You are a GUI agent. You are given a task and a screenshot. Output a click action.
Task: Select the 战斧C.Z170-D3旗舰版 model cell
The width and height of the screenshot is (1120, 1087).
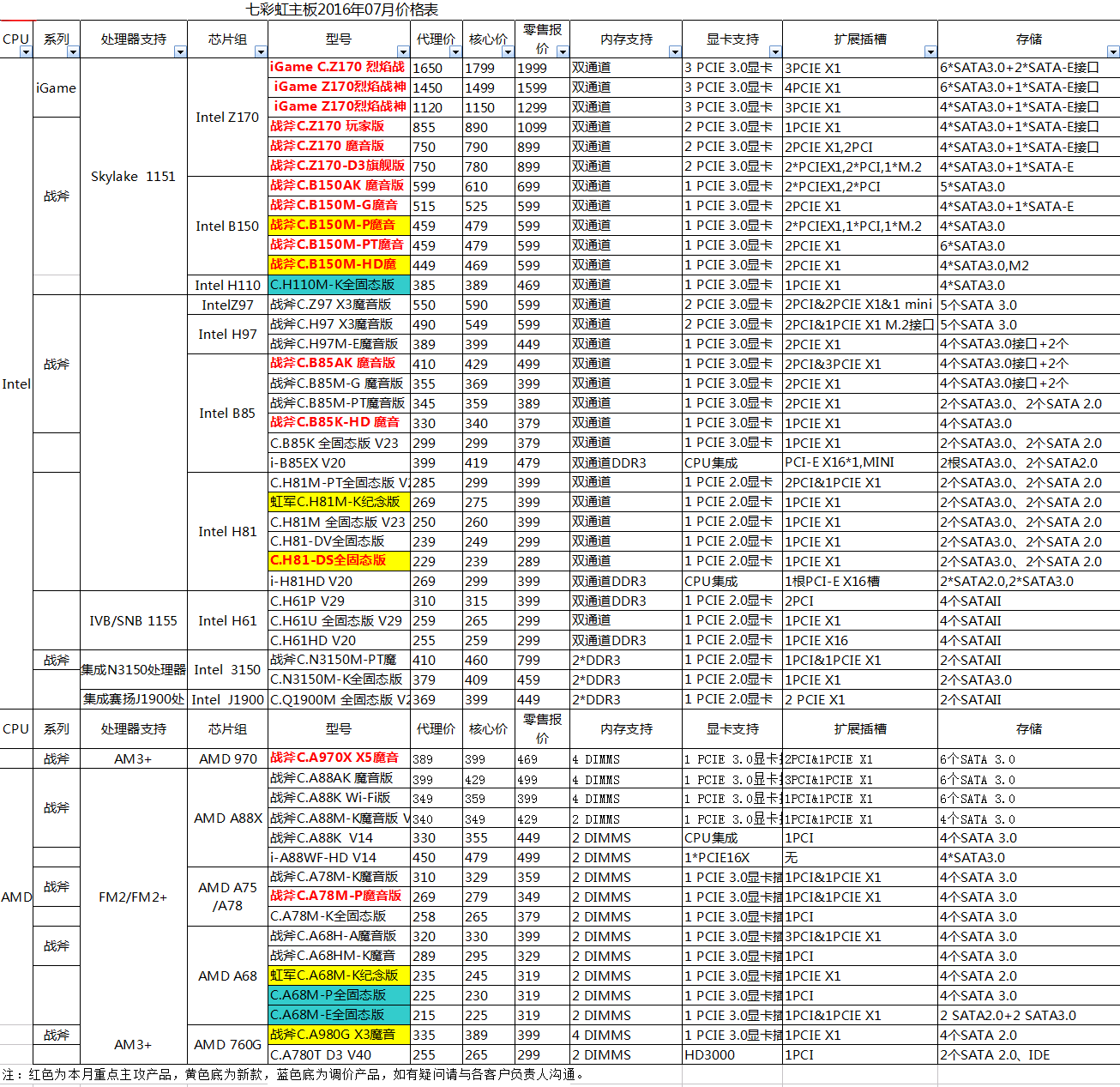click(339, 166)
